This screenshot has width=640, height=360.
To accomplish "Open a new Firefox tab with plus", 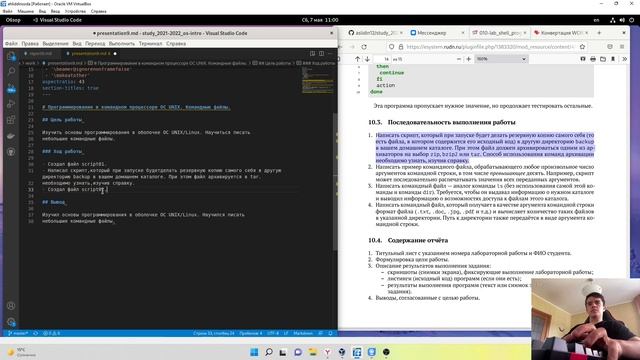I will pos(599,33).
